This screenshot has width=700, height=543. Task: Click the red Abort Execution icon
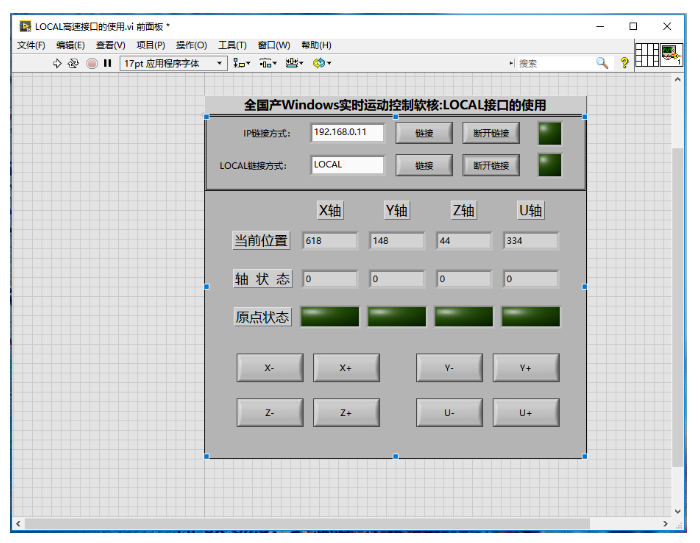pyautogui.click(x=92, y=63)
